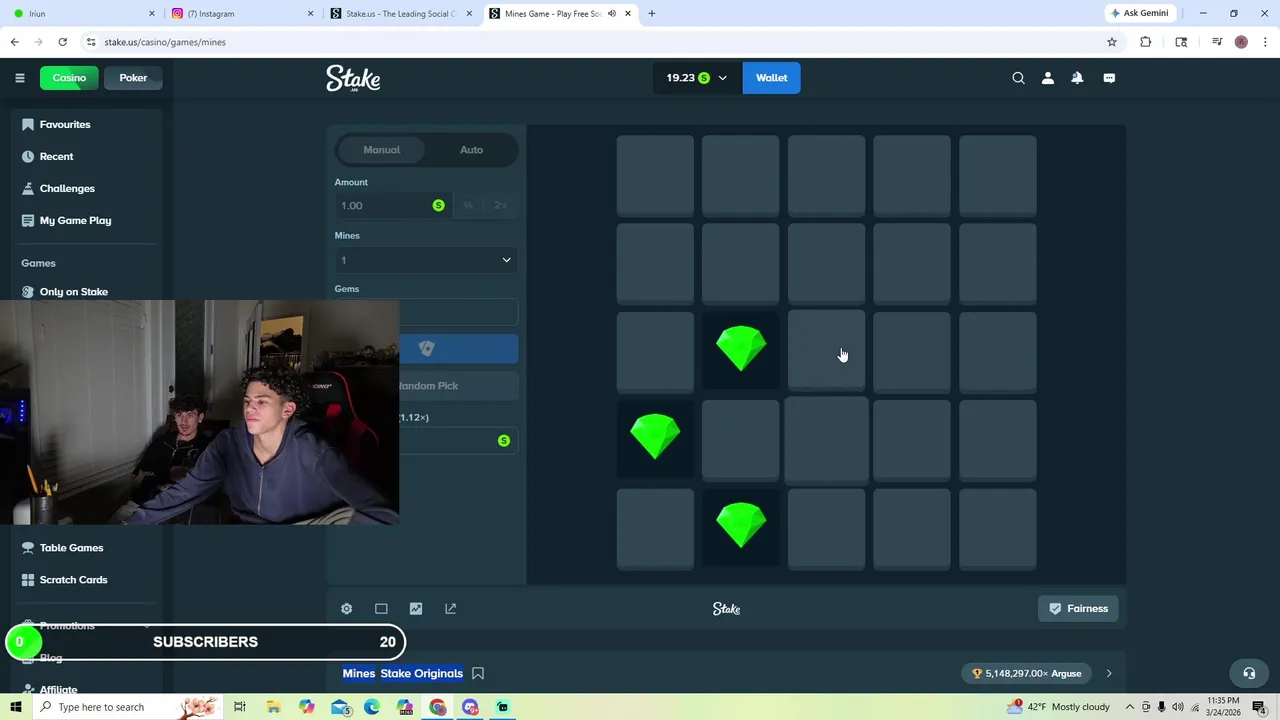Click the Wallet button
Screen dimensions: 1280x720
pyautogui.click(x=771, y=78)
